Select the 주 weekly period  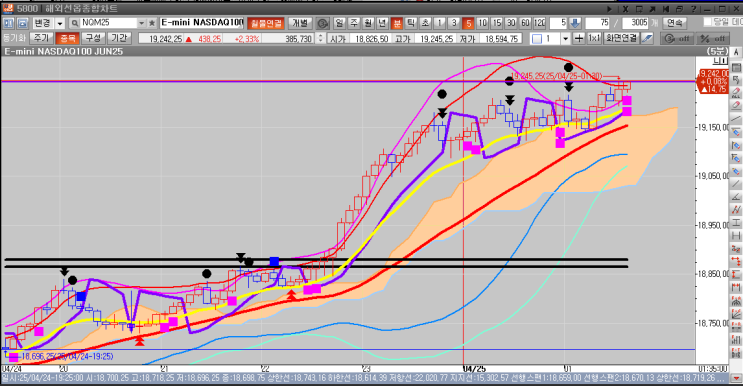(x=354, y=23)
